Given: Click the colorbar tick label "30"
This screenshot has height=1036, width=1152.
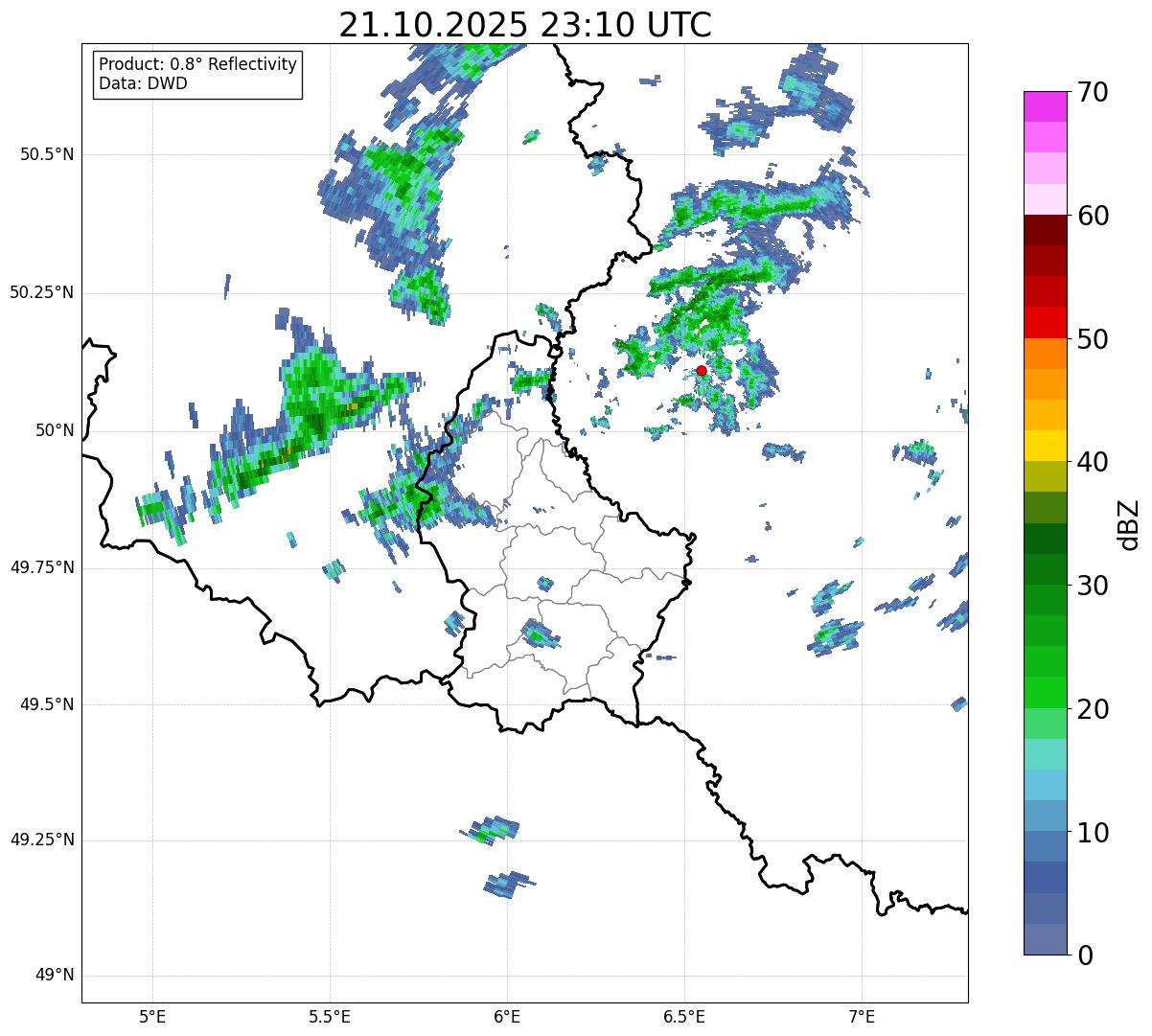Looking at the screenshot, I should pyautogui.click(x=1093, y=586).
